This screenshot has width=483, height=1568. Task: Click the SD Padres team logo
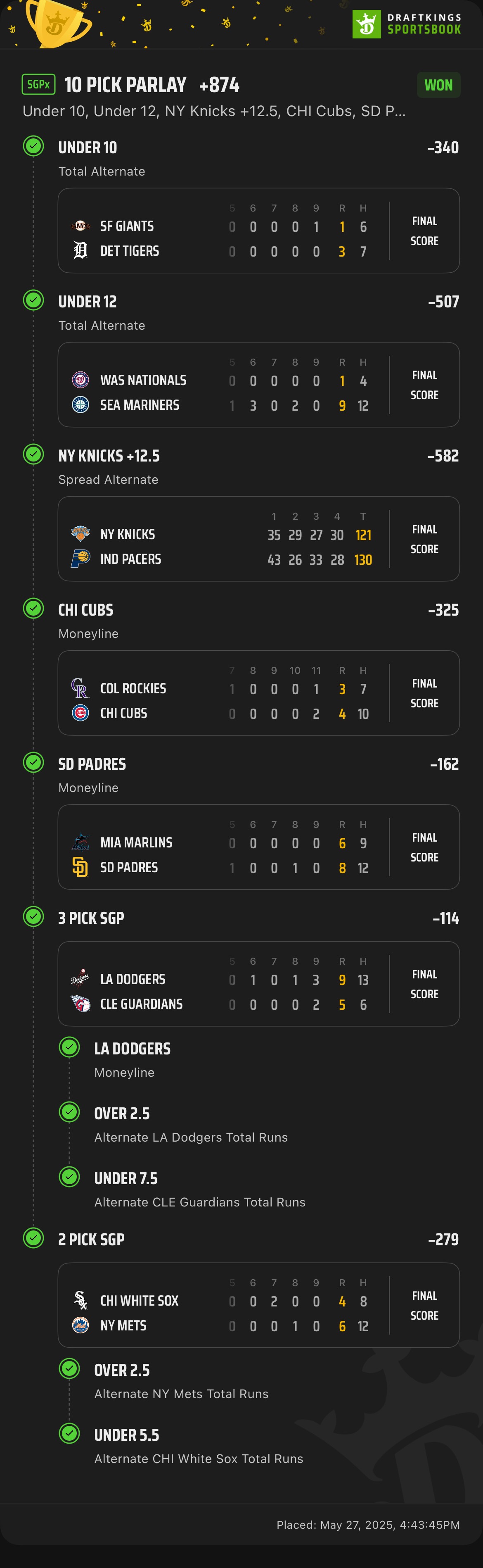click(80, 867)
